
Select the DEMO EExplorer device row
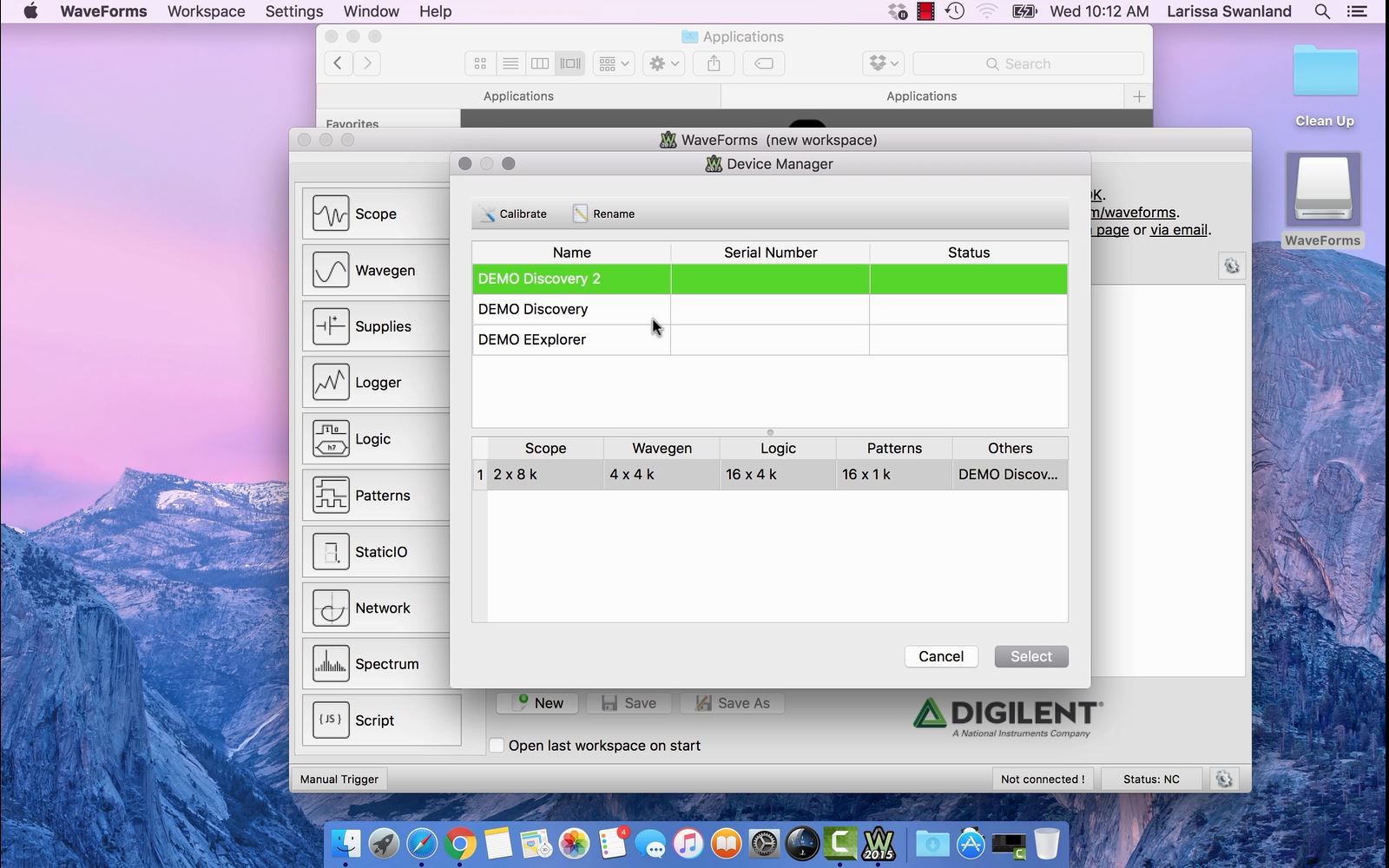point(769,339)
